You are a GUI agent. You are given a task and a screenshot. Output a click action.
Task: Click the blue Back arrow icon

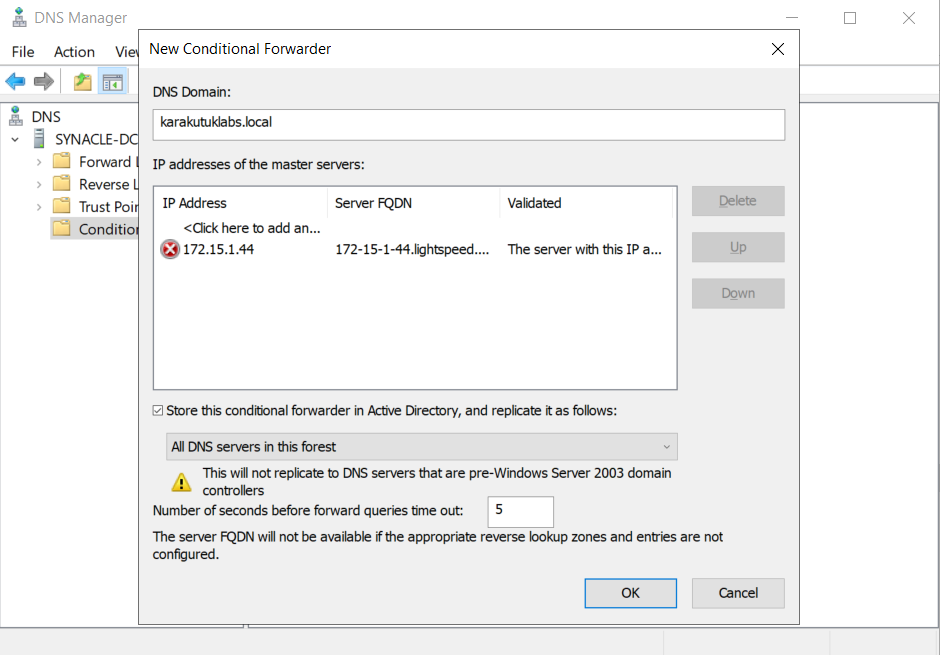pos(16,82)
